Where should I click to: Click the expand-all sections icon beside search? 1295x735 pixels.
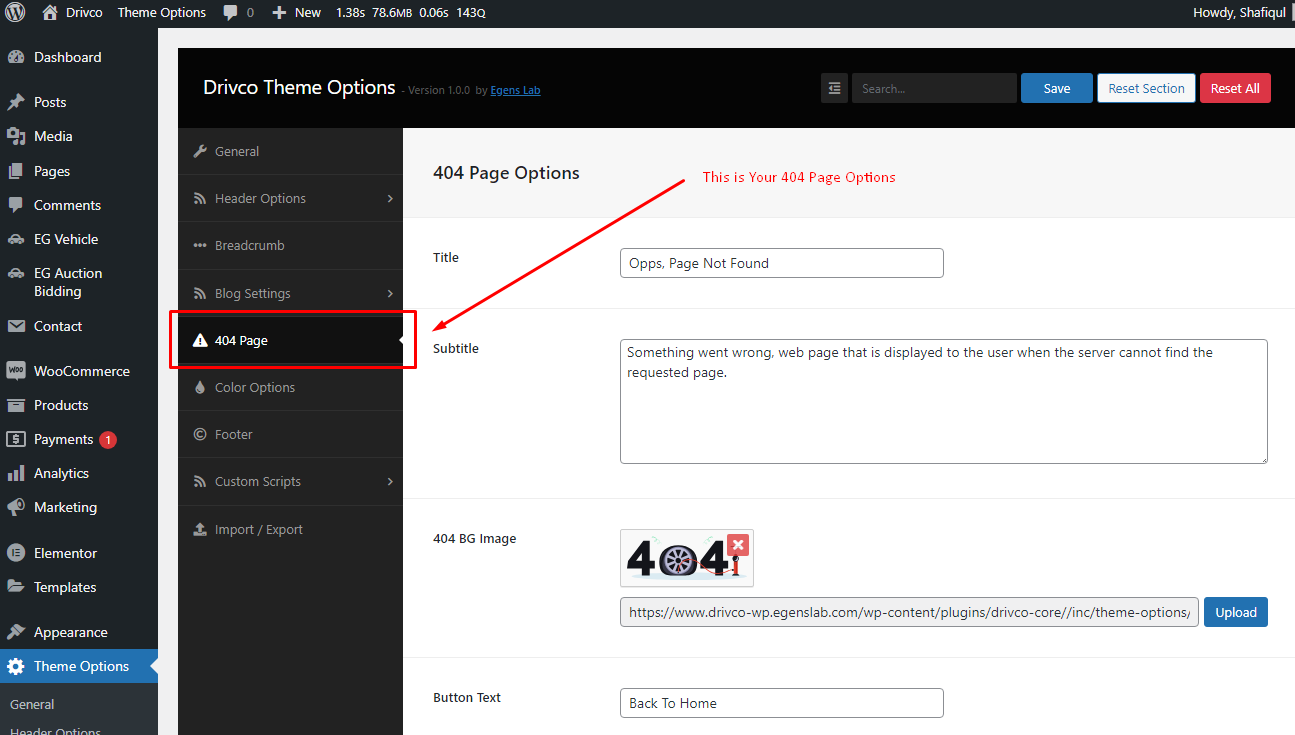pyautogui.click(x=834, y=88)
